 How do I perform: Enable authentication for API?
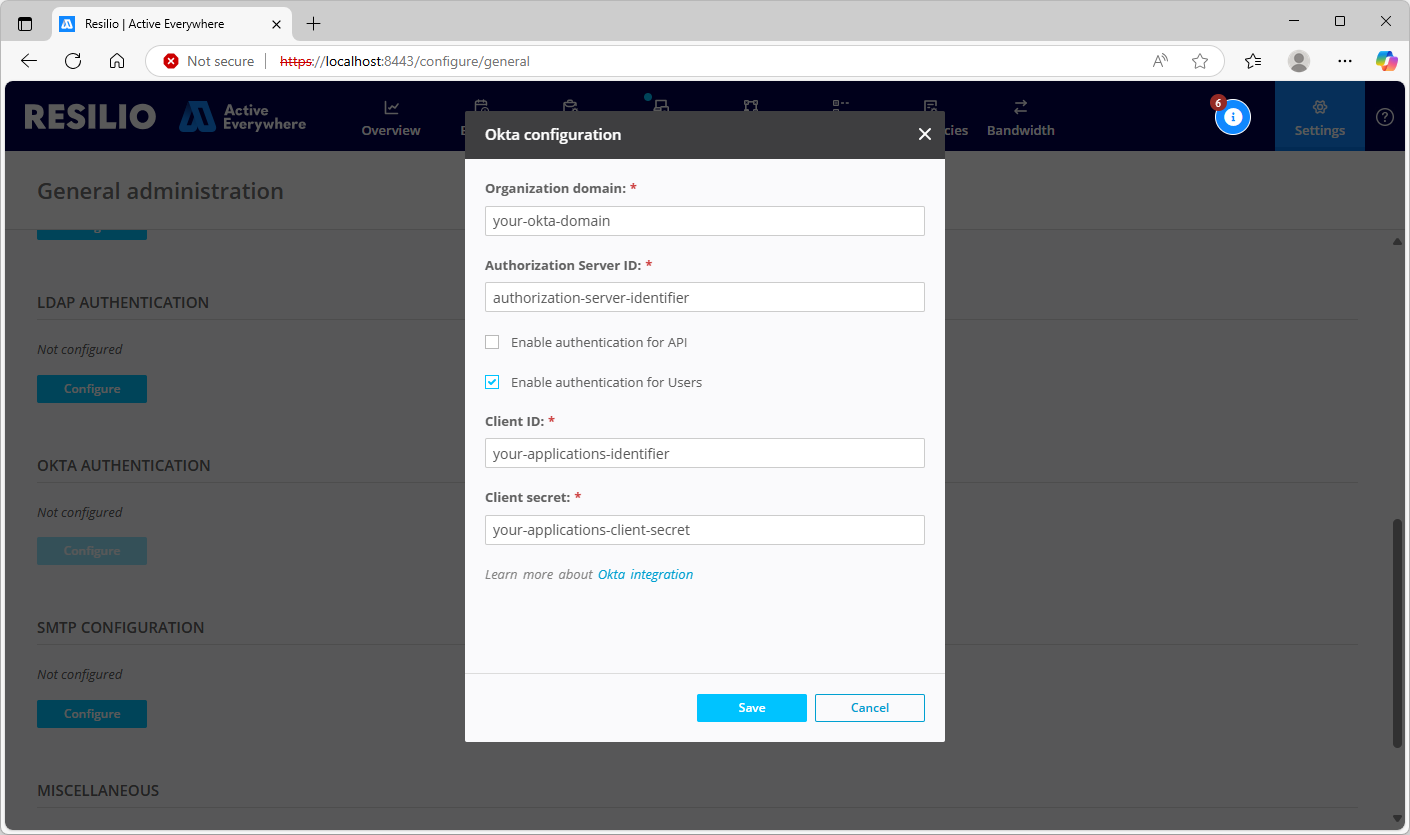492,342
